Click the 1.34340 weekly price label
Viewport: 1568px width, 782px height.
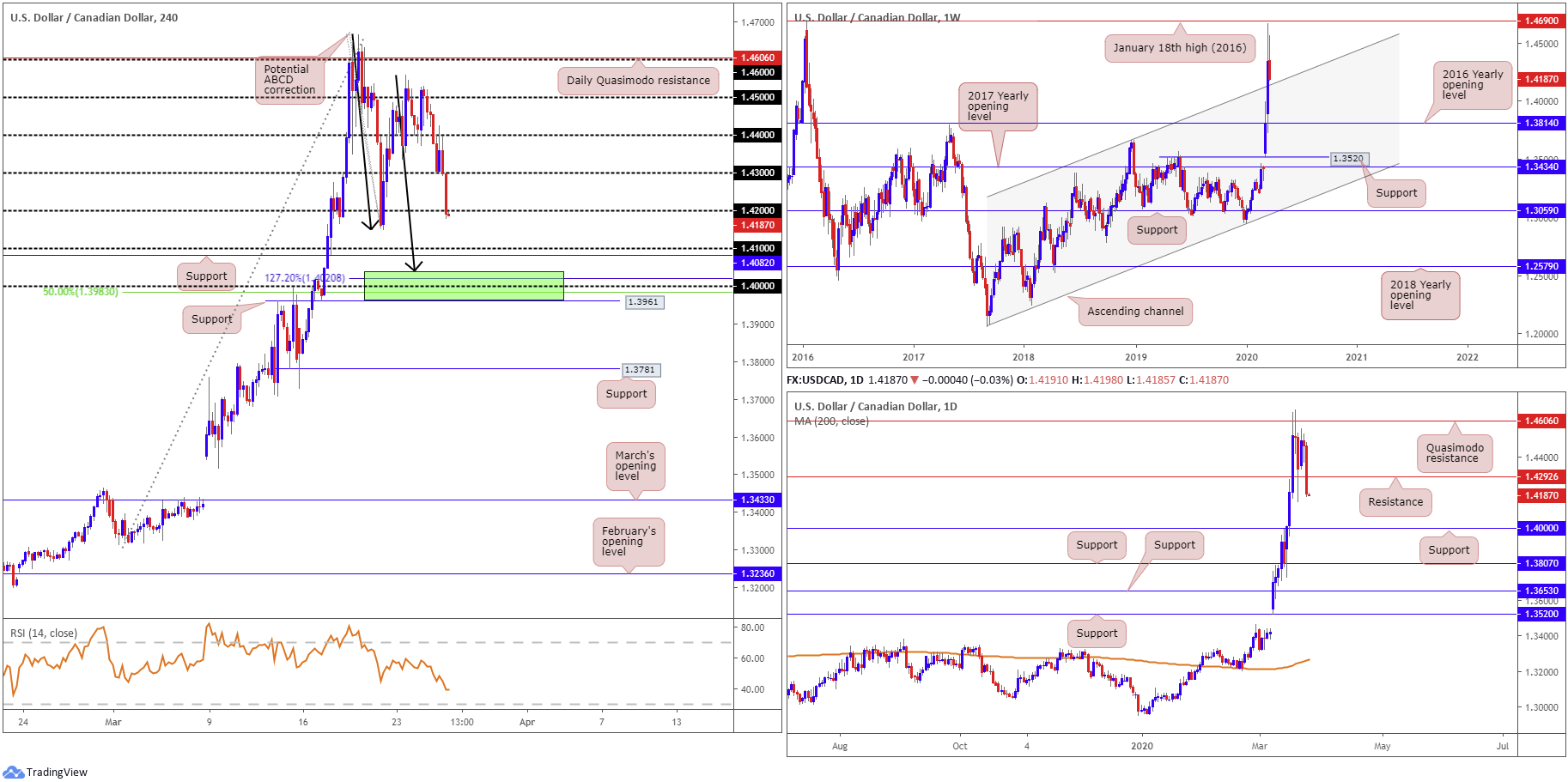[1541, 167]
